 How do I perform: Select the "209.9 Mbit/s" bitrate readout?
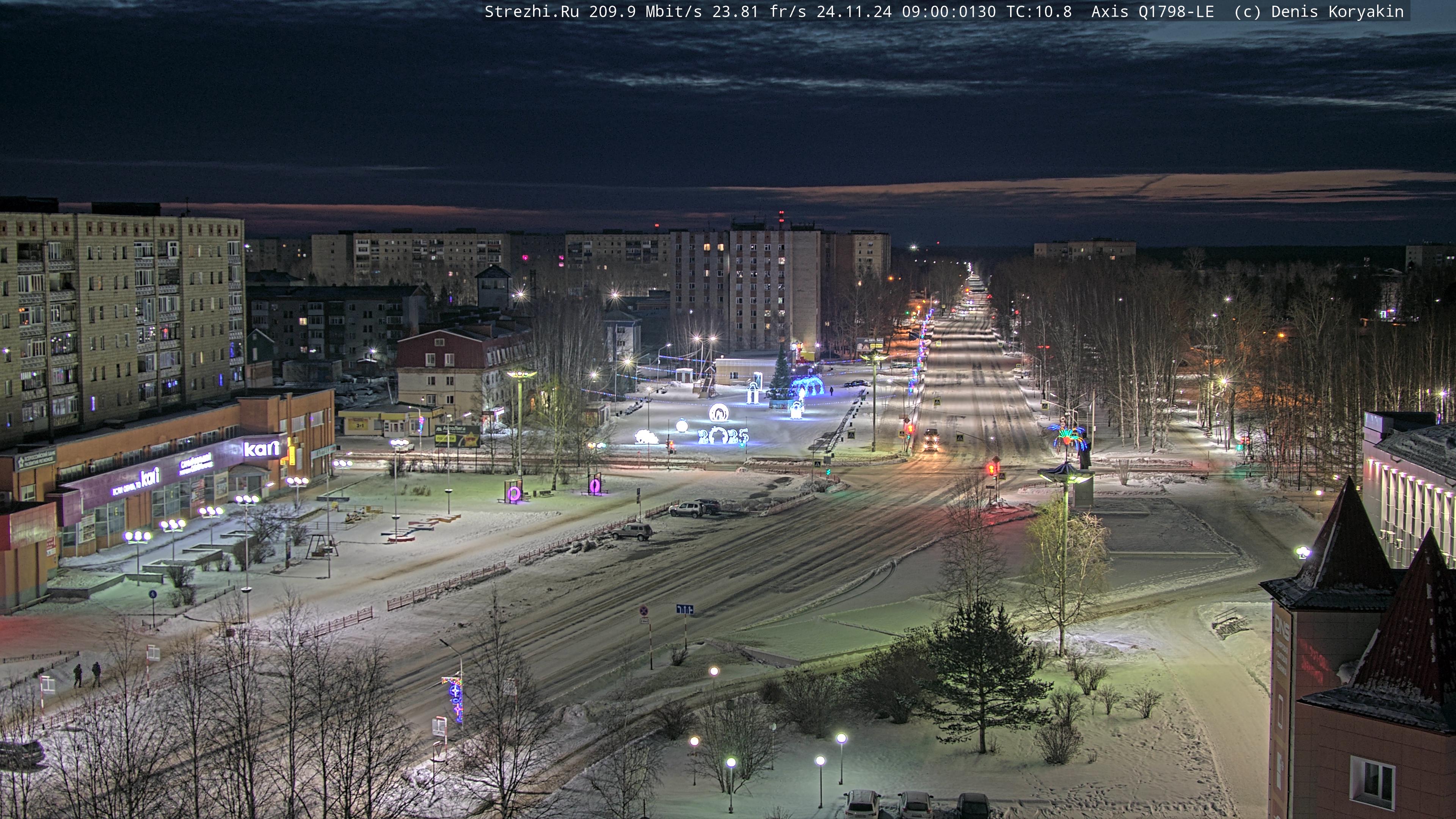click(645, 12)
